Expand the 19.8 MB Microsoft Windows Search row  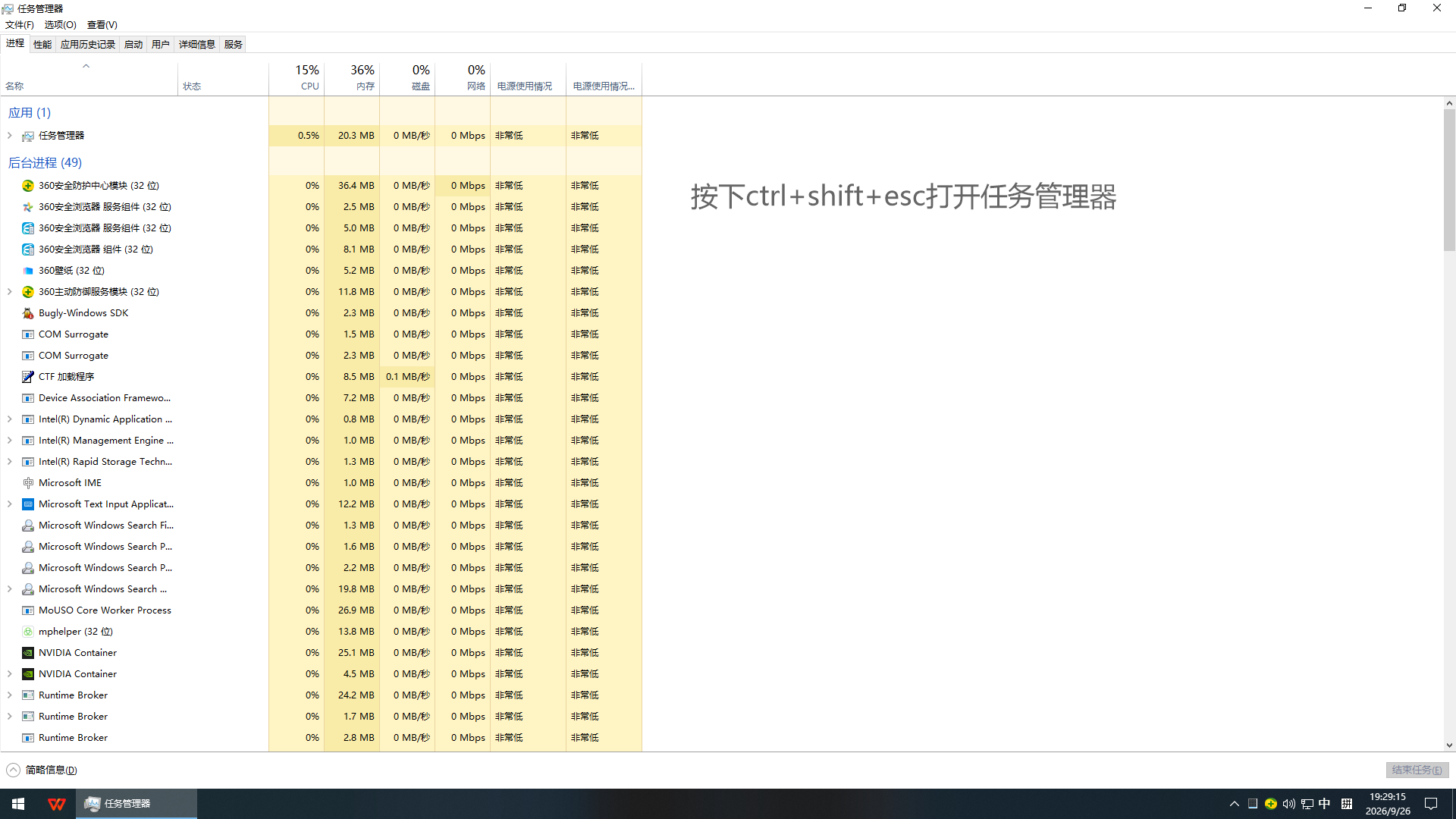coord(10,589)
